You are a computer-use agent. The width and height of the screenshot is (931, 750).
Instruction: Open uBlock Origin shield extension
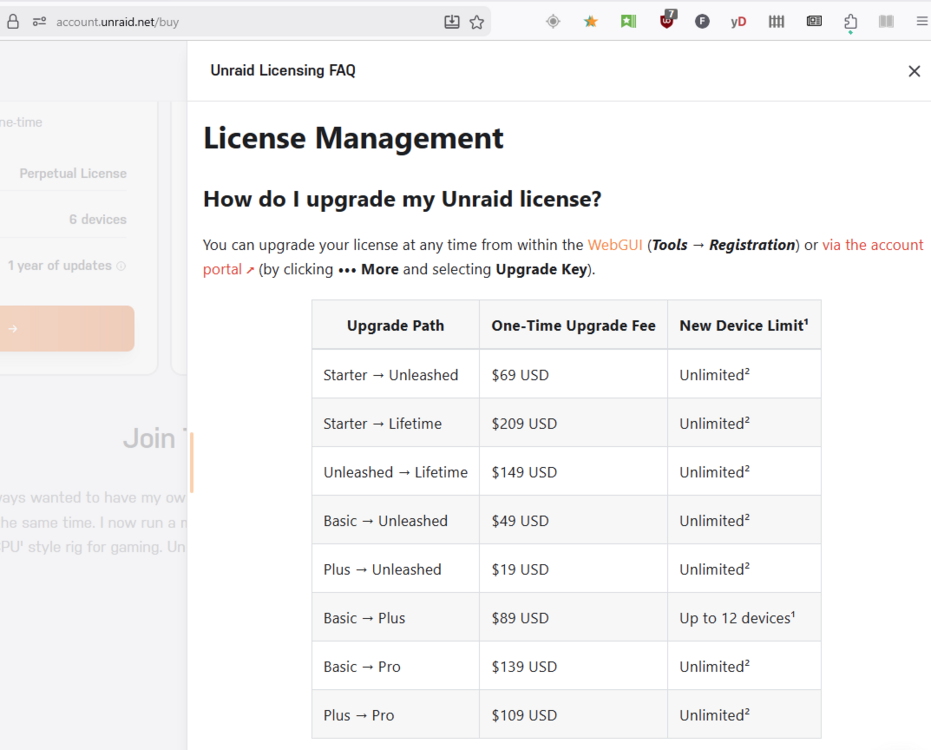point(667,20)
